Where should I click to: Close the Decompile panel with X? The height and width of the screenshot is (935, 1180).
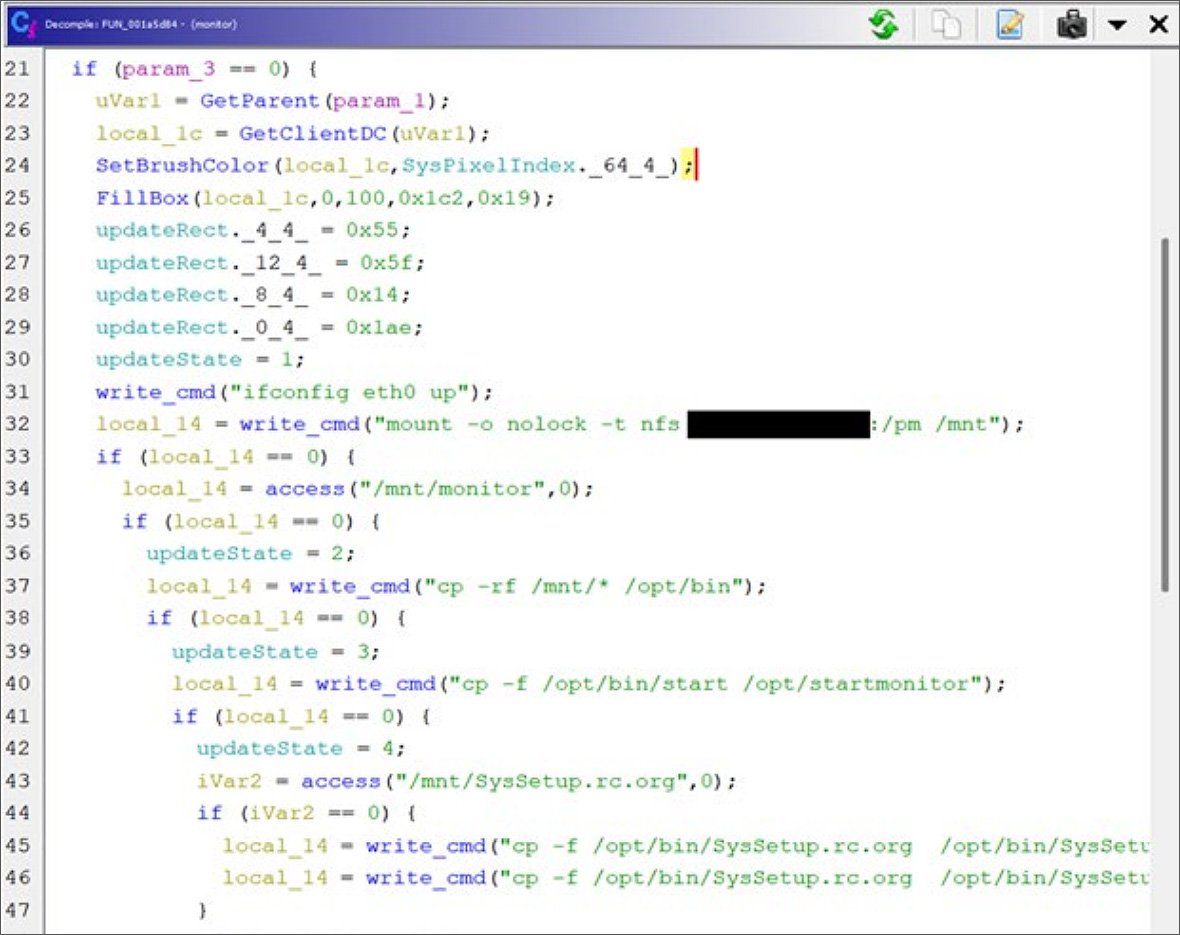[1159, 24]
